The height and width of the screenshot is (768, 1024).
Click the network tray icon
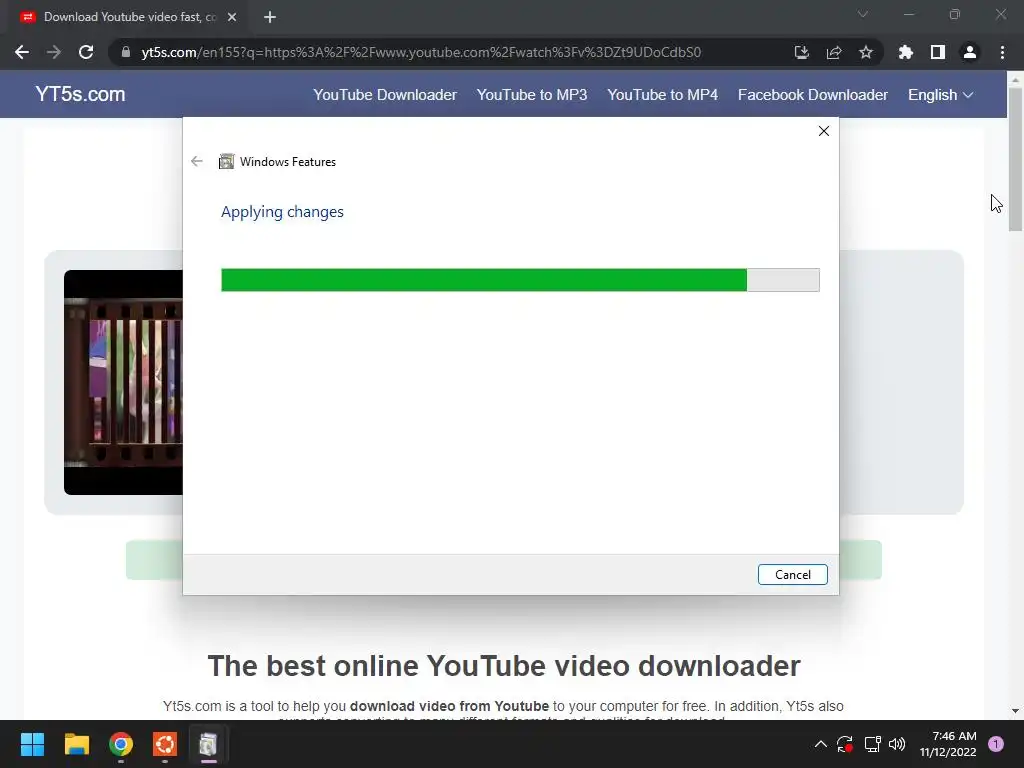coord(872,744)
